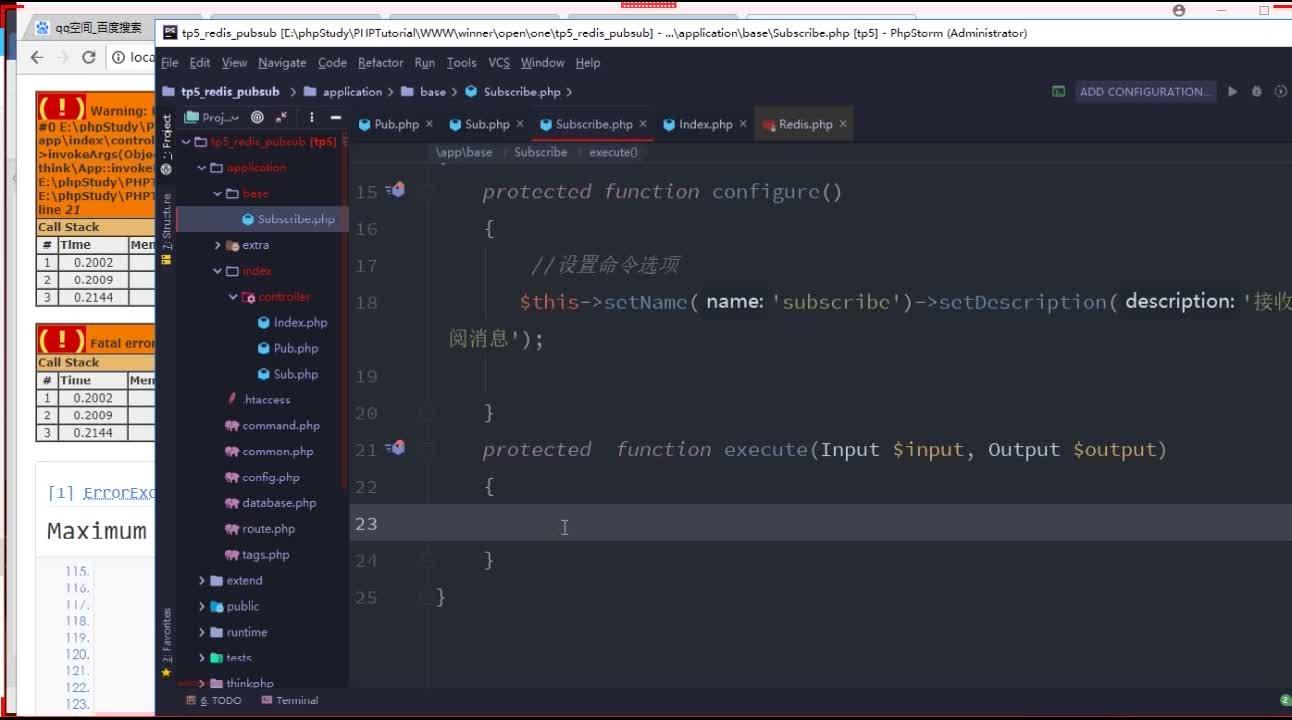Click the gutter override marker on line 21

coord(397,448)
